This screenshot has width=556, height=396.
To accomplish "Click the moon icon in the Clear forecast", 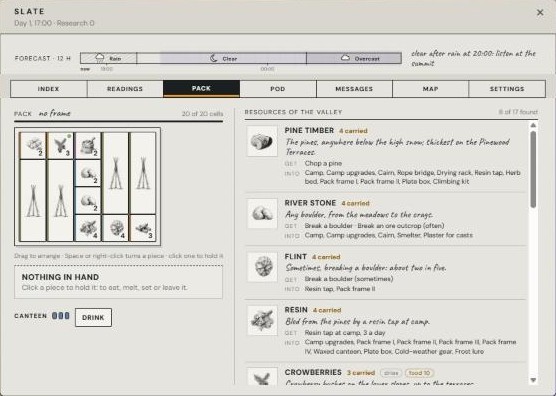I will click(213, 58).
